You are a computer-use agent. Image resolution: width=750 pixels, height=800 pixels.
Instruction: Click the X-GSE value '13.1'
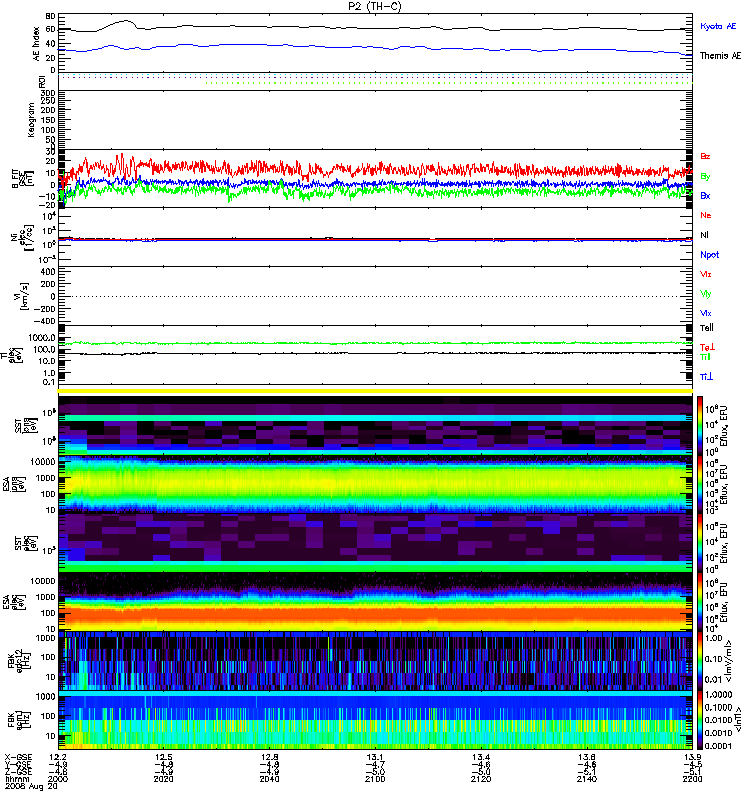coord(375,757)
